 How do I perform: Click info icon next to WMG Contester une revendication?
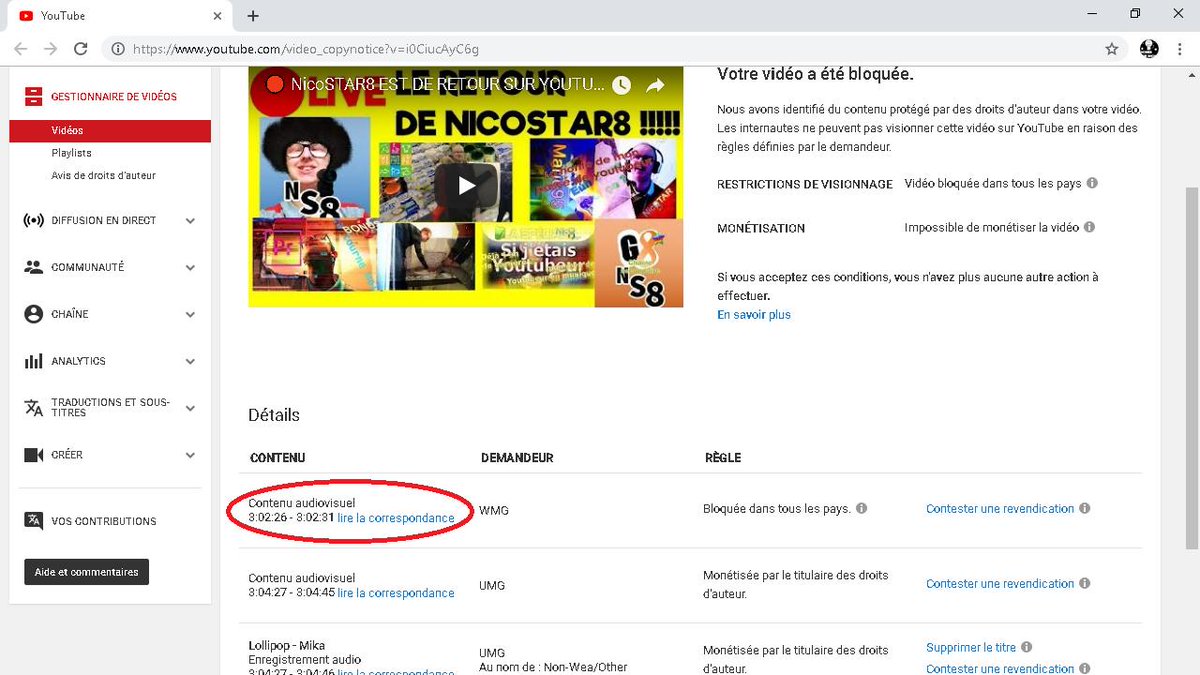pos(1085,508)
